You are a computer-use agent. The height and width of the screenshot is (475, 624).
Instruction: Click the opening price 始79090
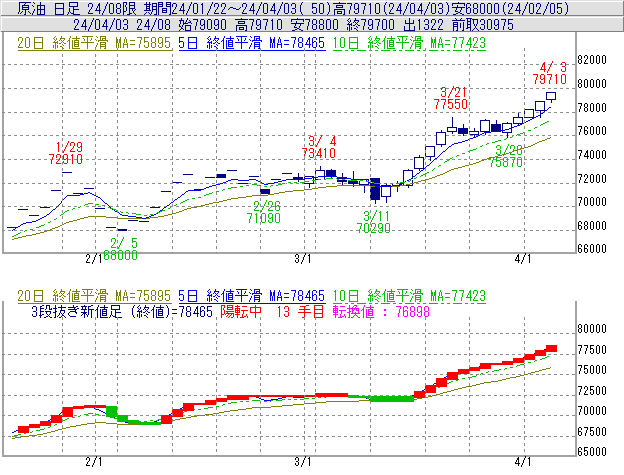[202, 25]
